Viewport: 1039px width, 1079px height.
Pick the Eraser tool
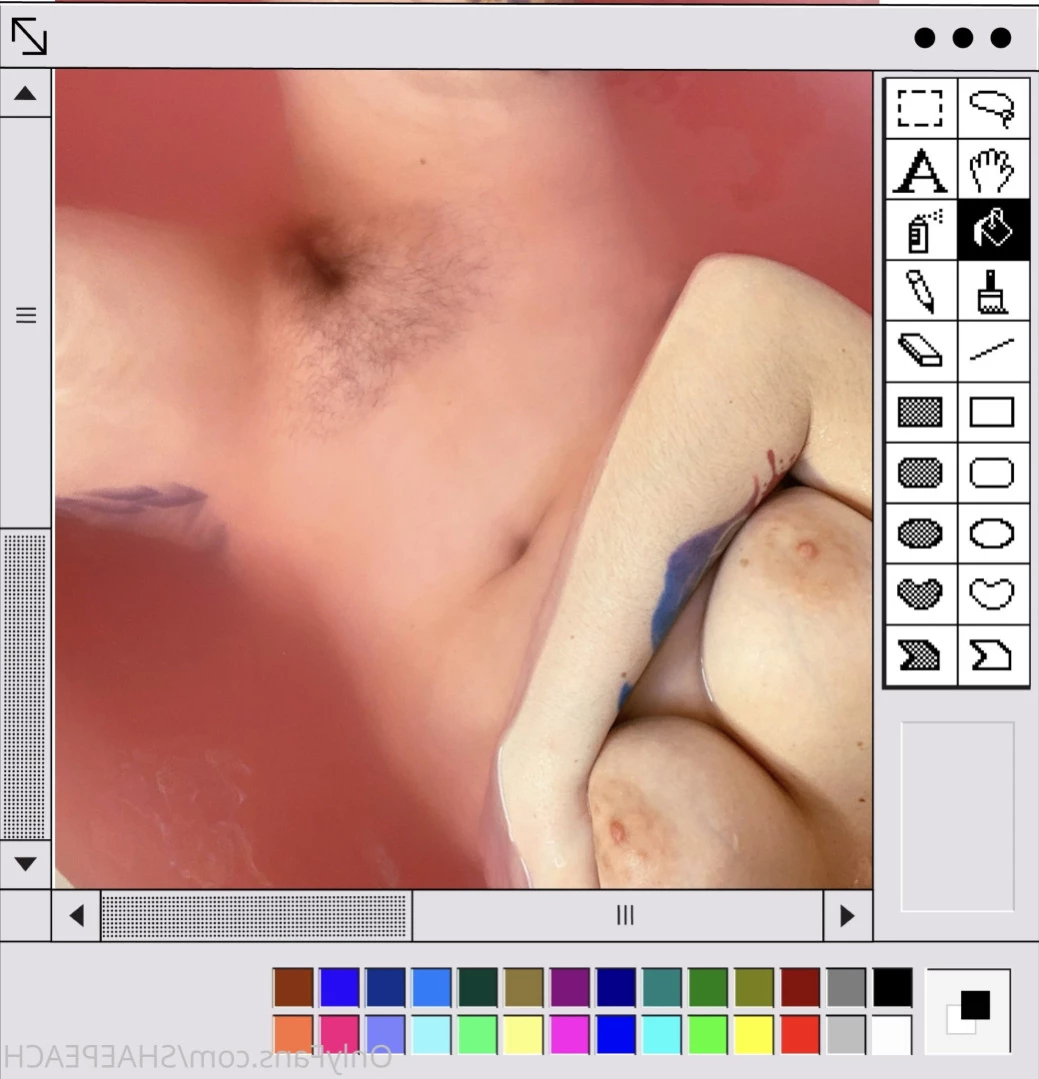coord(920,351)
